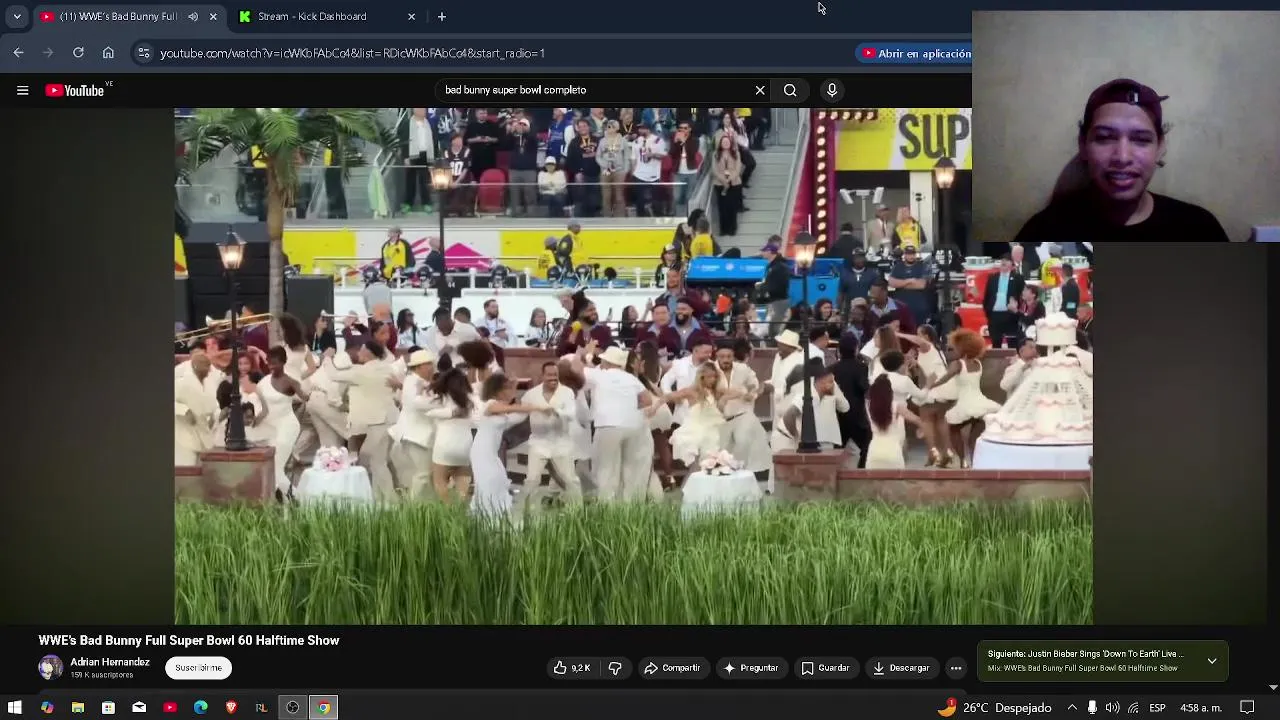1280x720 pixels.
Task: Click the '159 K suscriptores' text
Action: click(x=102, y=675)
